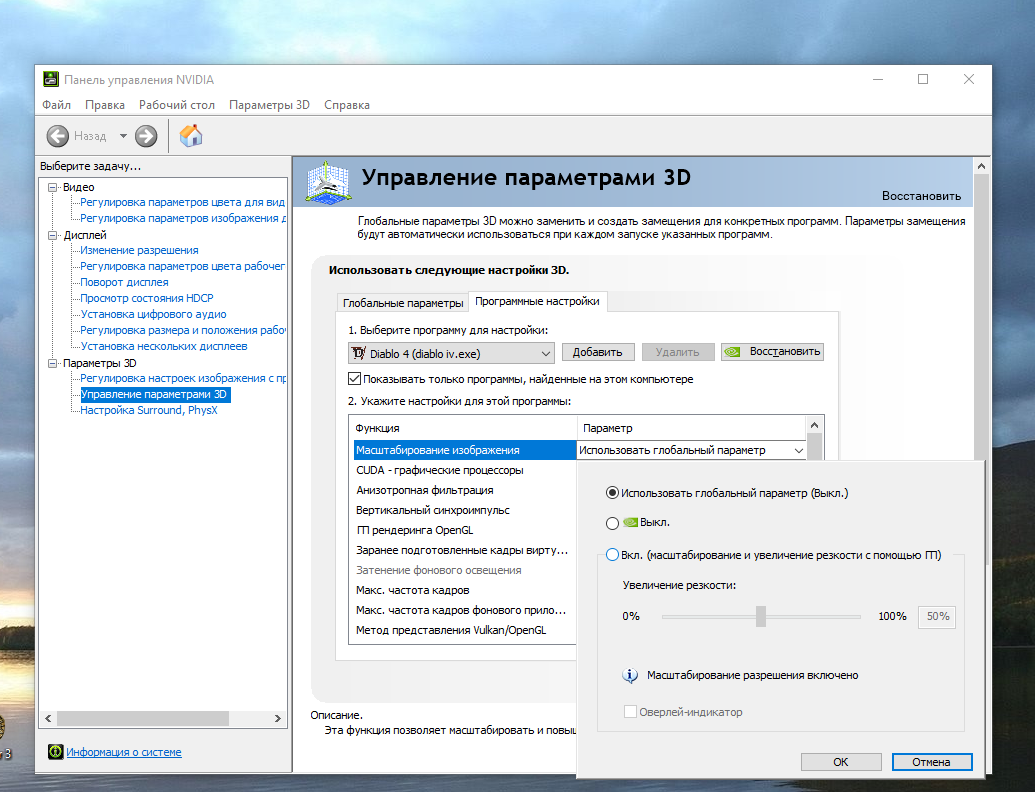Click the system information icon at bottom left
The width and height of the screenshot is (1035, 792).
[55, 751]
